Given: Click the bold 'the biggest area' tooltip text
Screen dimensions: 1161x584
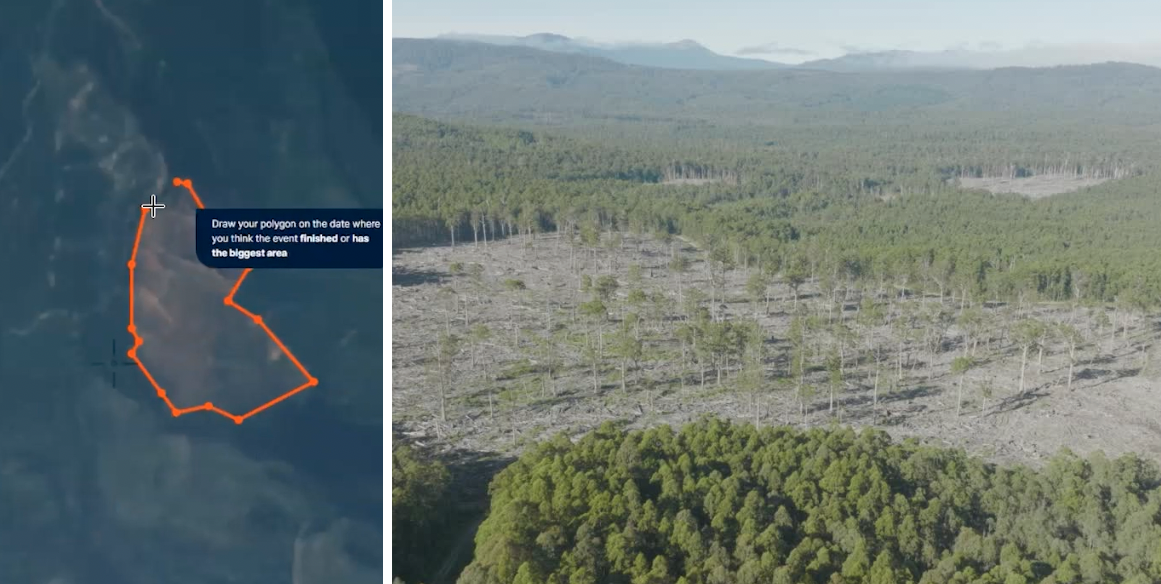Looking at the screenshot, I should [x=250, y=253].
